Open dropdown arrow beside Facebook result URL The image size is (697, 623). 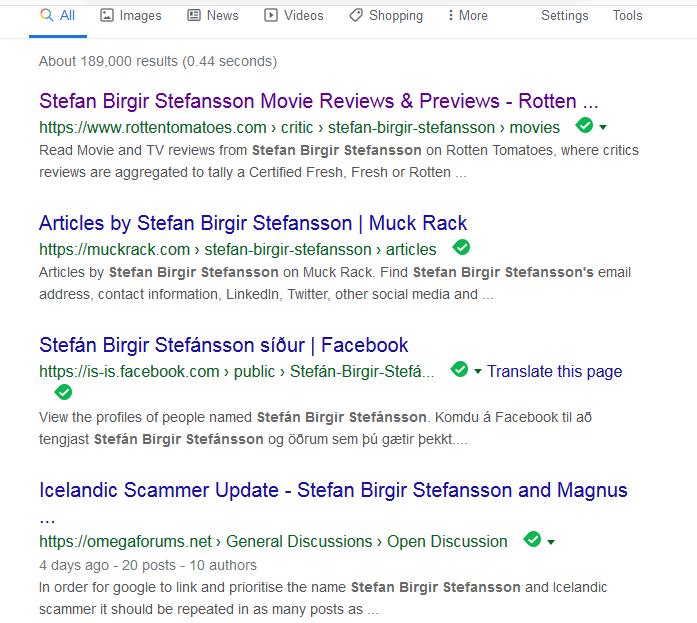coord(478,372)
